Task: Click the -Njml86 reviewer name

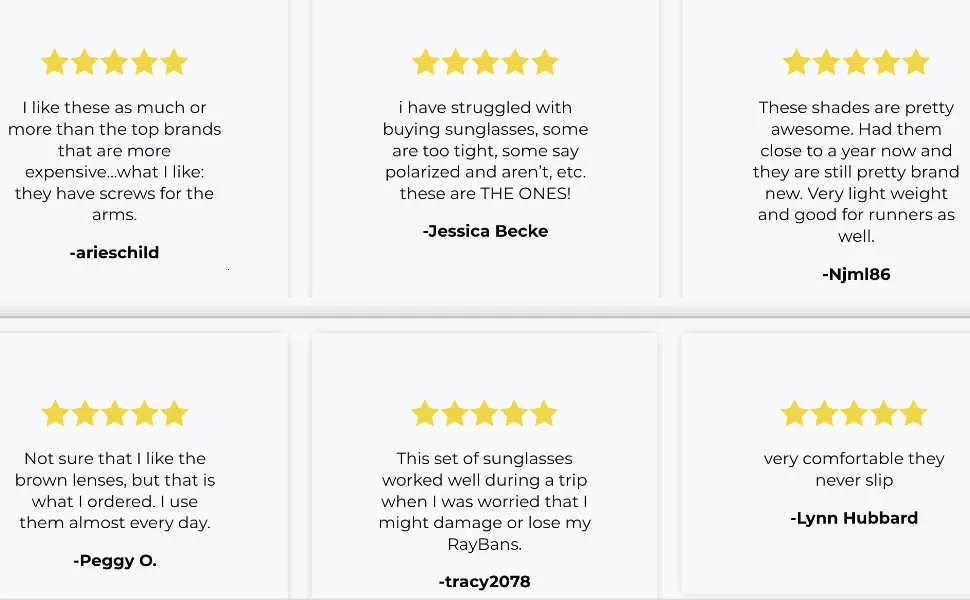Action: 856,274
